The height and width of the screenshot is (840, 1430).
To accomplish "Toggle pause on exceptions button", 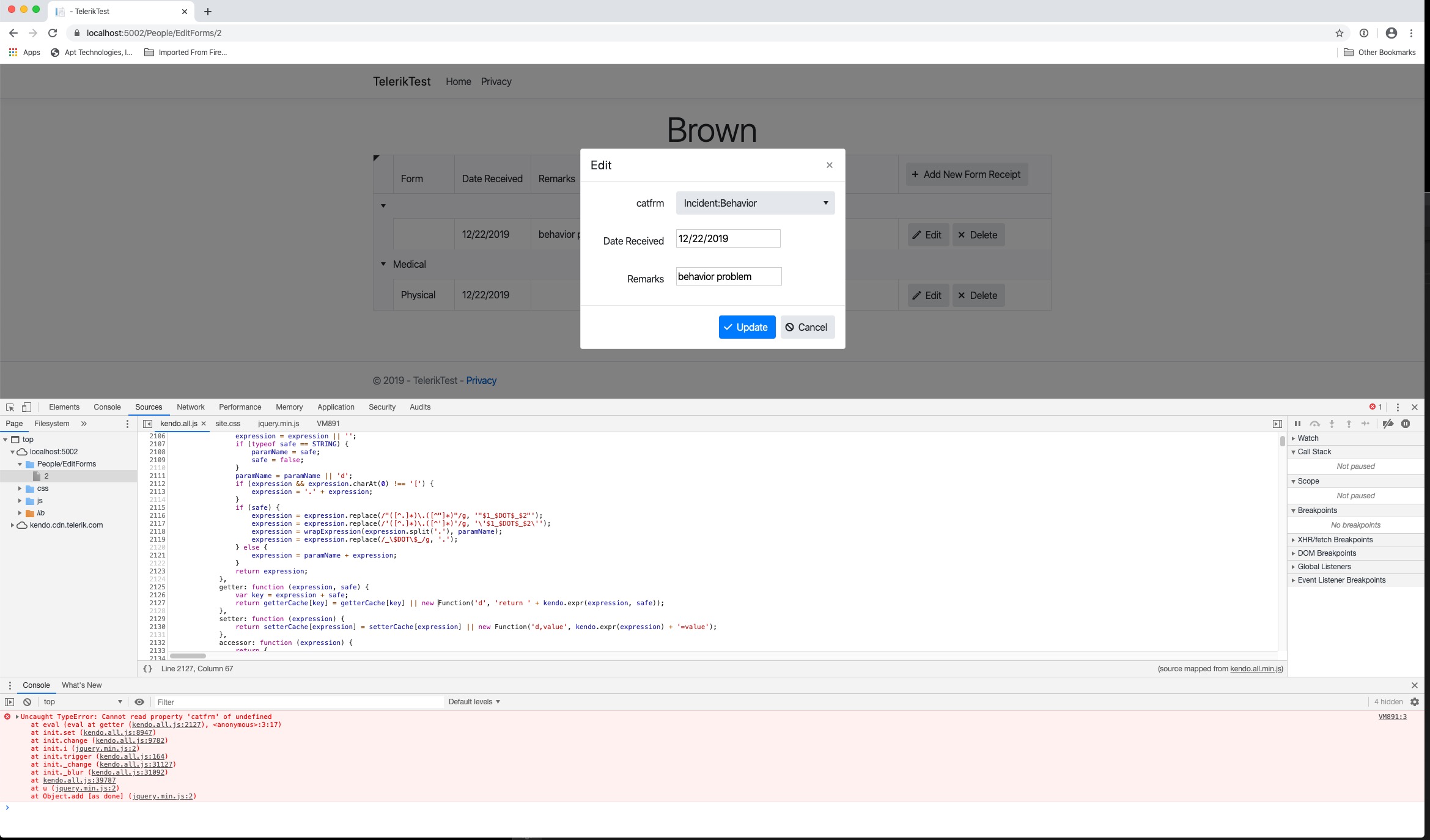I will (1406, 424).
